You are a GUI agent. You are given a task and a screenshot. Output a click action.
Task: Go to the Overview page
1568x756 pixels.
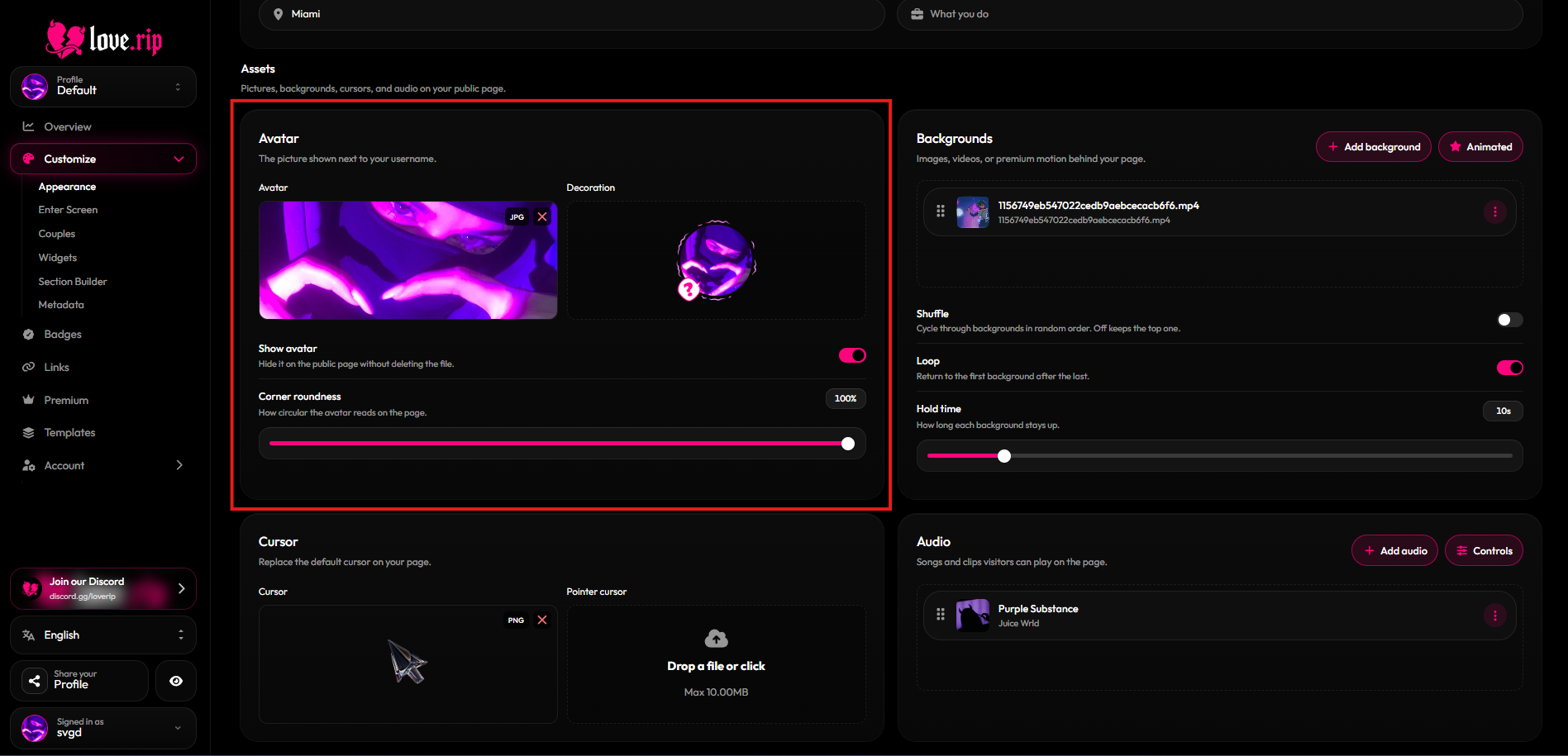(x=68, y=126)
